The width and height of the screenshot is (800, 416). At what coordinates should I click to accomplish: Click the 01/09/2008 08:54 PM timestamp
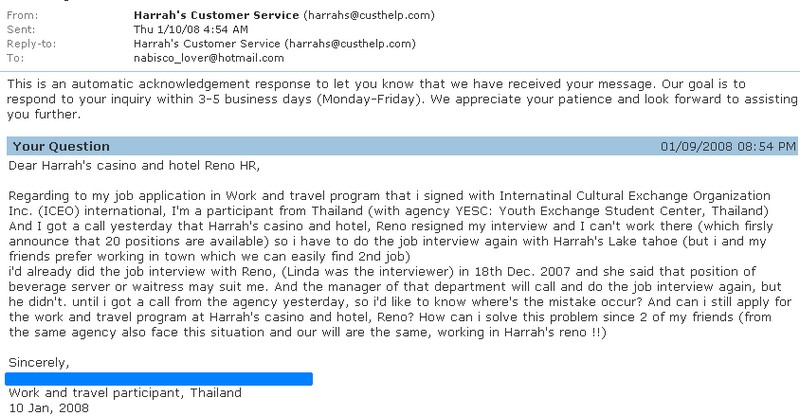coord(728,147)
